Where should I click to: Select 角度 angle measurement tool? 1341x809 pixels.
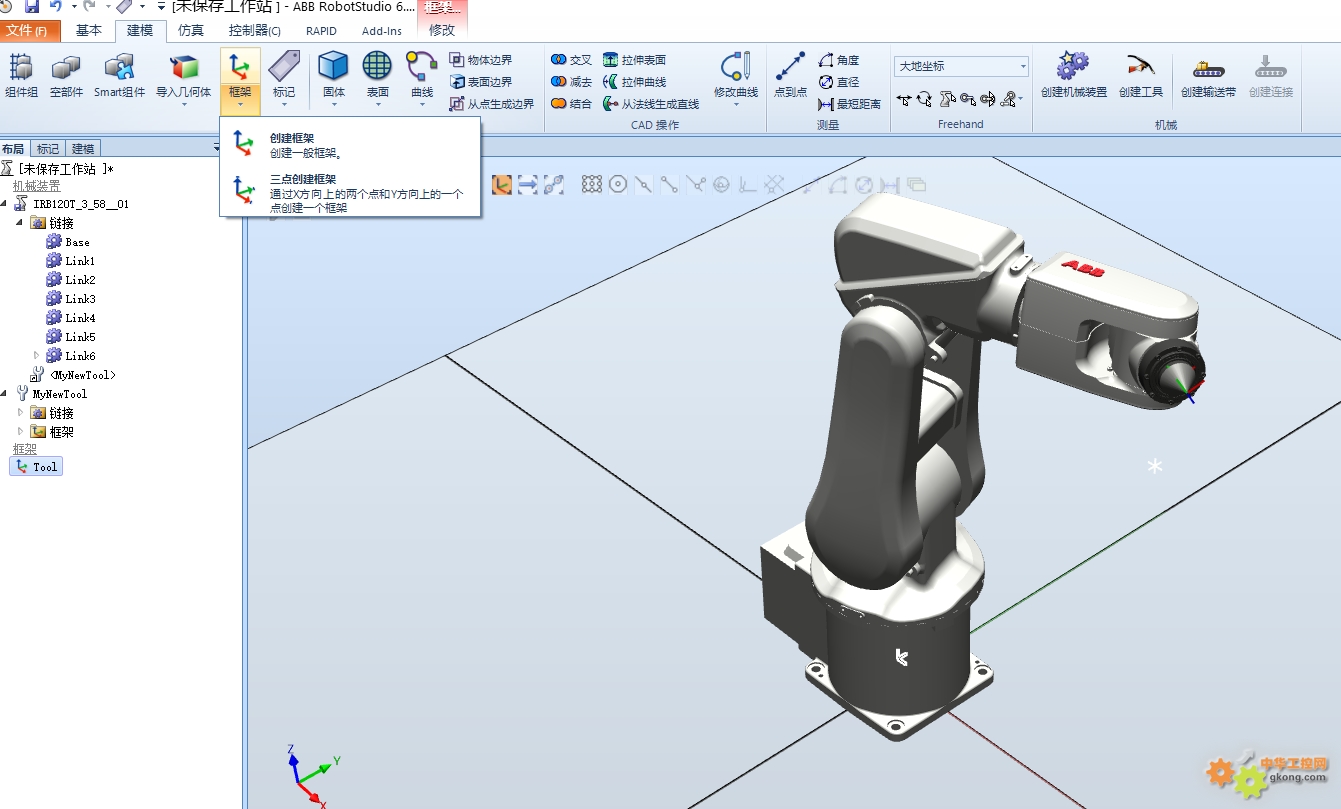click(x=839, y=60)
